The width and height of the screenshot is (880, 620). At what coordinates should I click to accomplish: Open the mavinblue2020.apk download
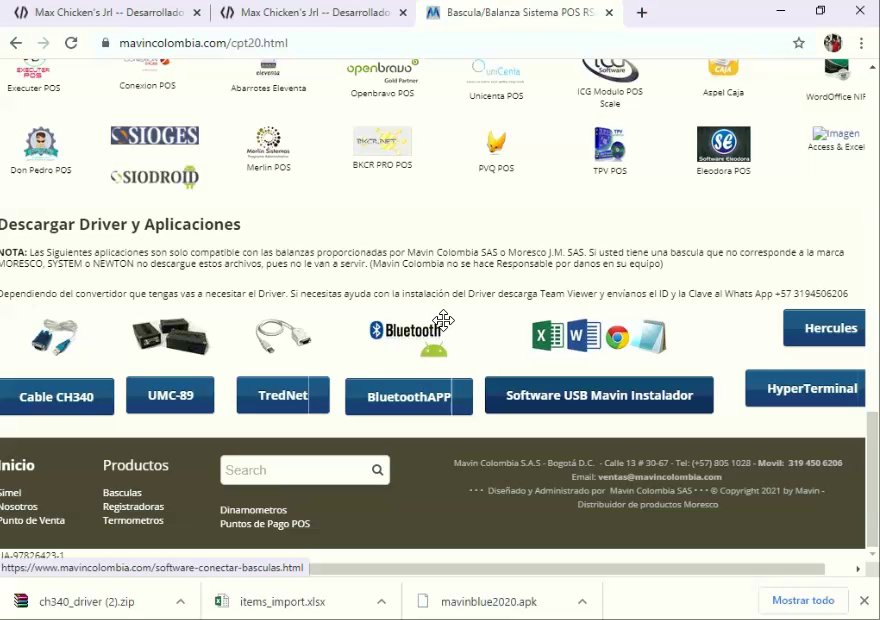coord(488,601)
